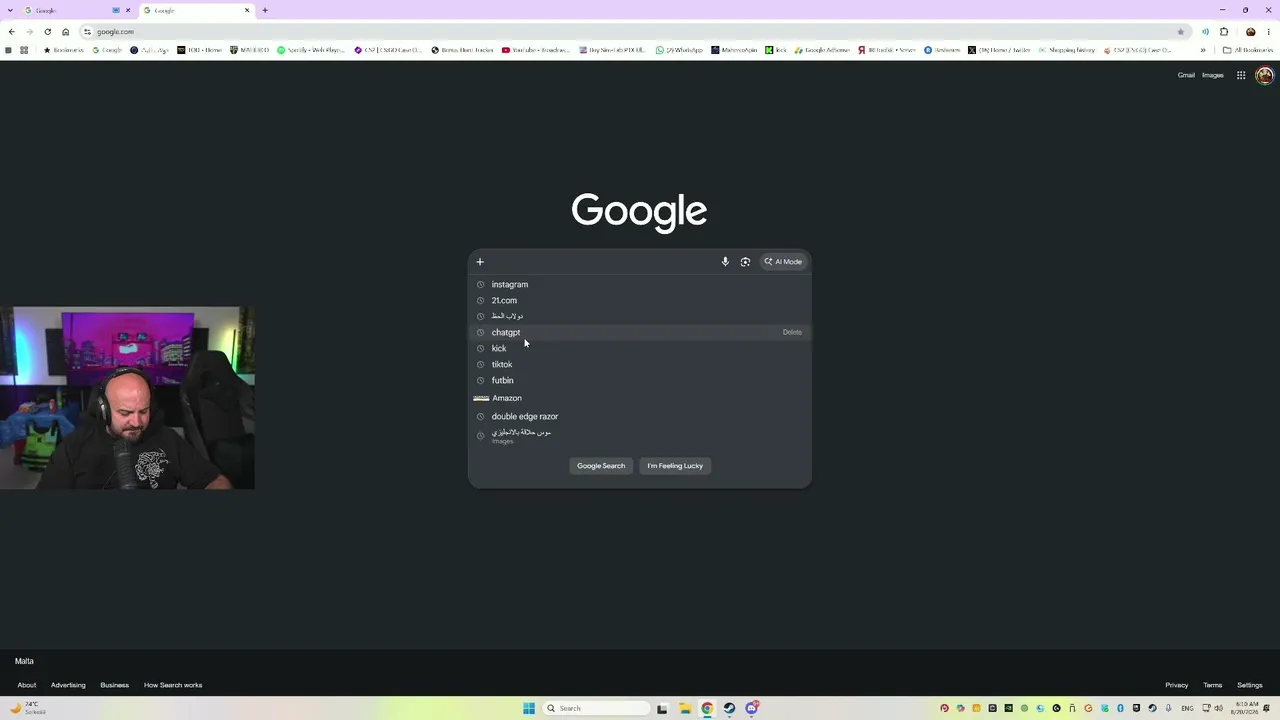
Task: Delete the chatgpt suggestion from history
Action: (792, 332)
